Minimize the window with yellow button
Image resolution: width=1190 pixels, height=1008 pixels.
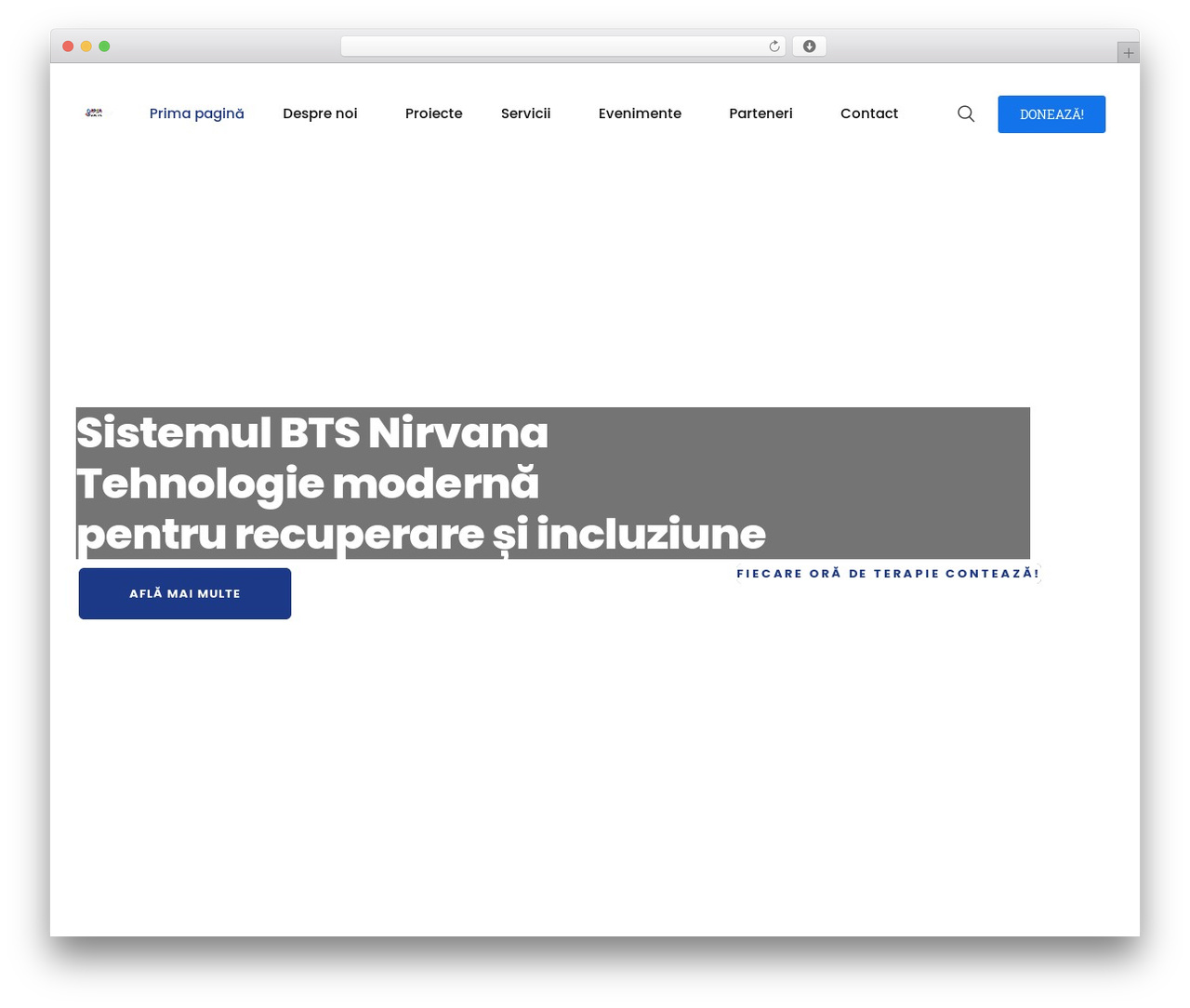coord(86,46)
